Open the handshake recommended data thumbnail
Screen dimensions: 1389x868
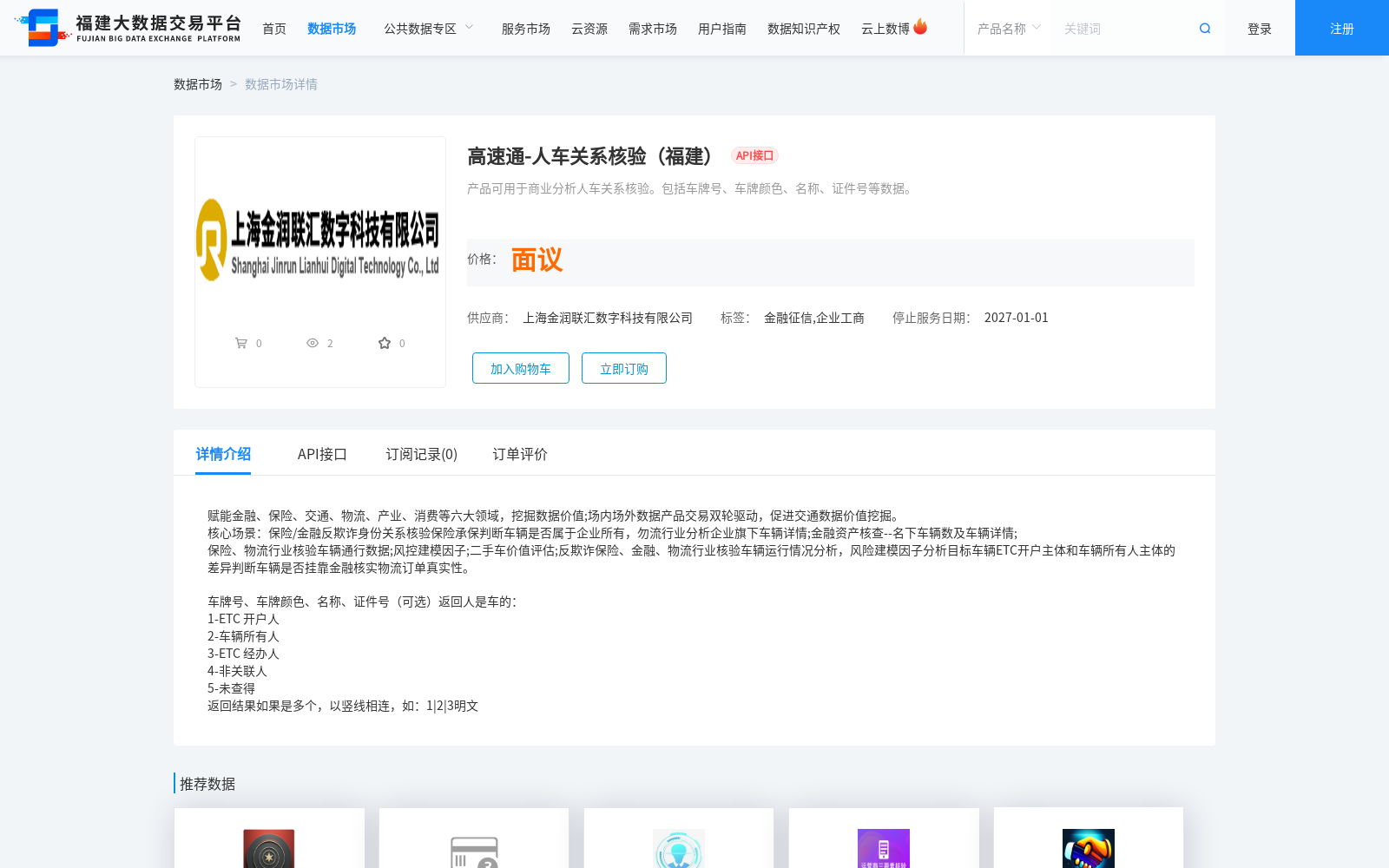[x=1089, y=848]
